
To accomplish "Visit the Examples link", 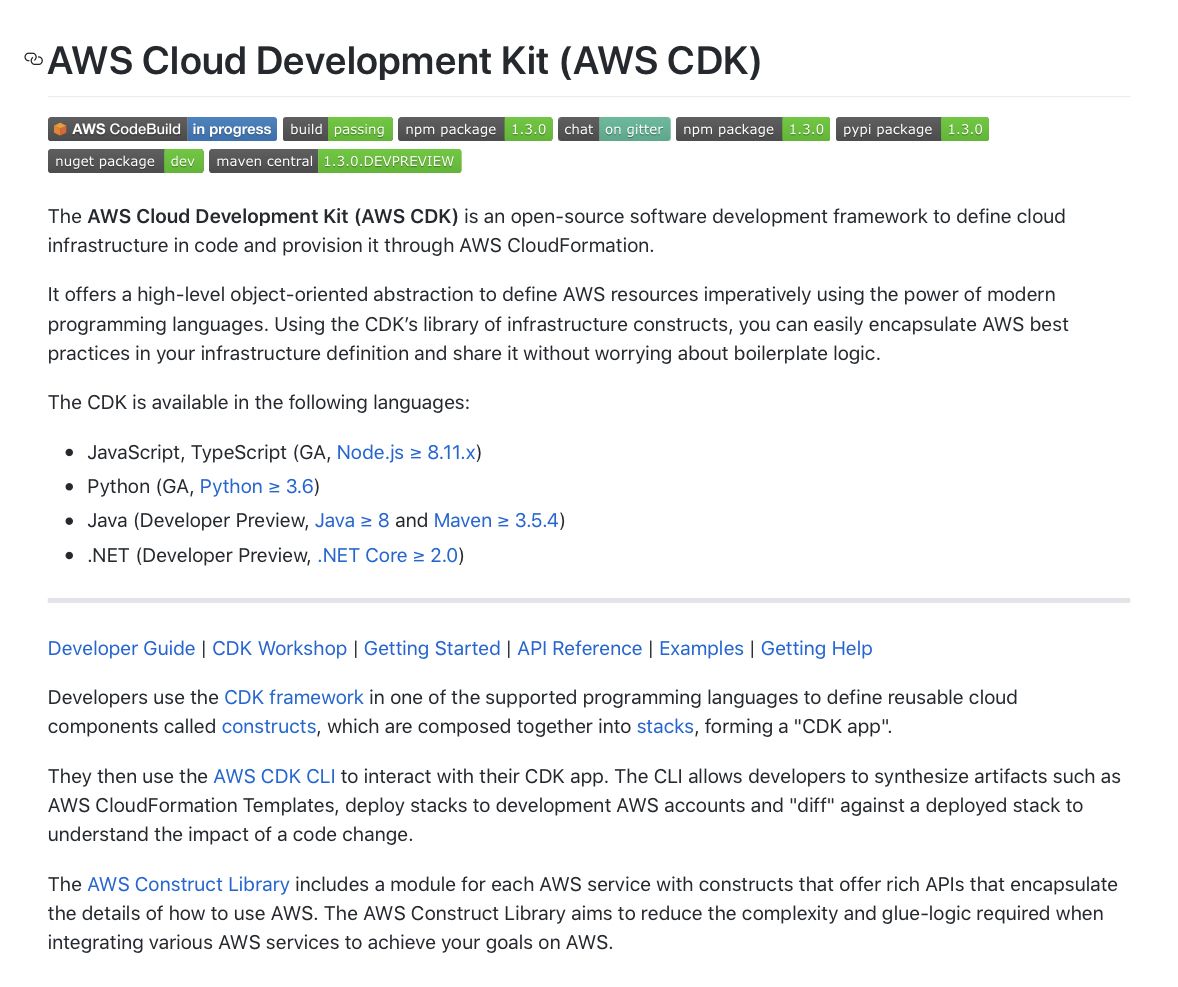I will [x=701, y=648].
